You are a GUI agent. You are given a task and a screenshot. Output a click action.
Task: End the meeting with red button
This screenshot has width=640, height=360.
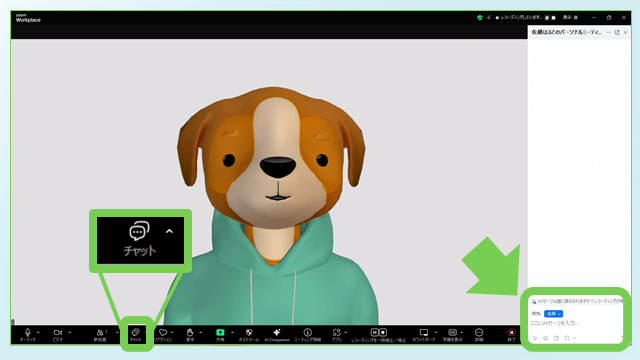[x=511, y=335]
